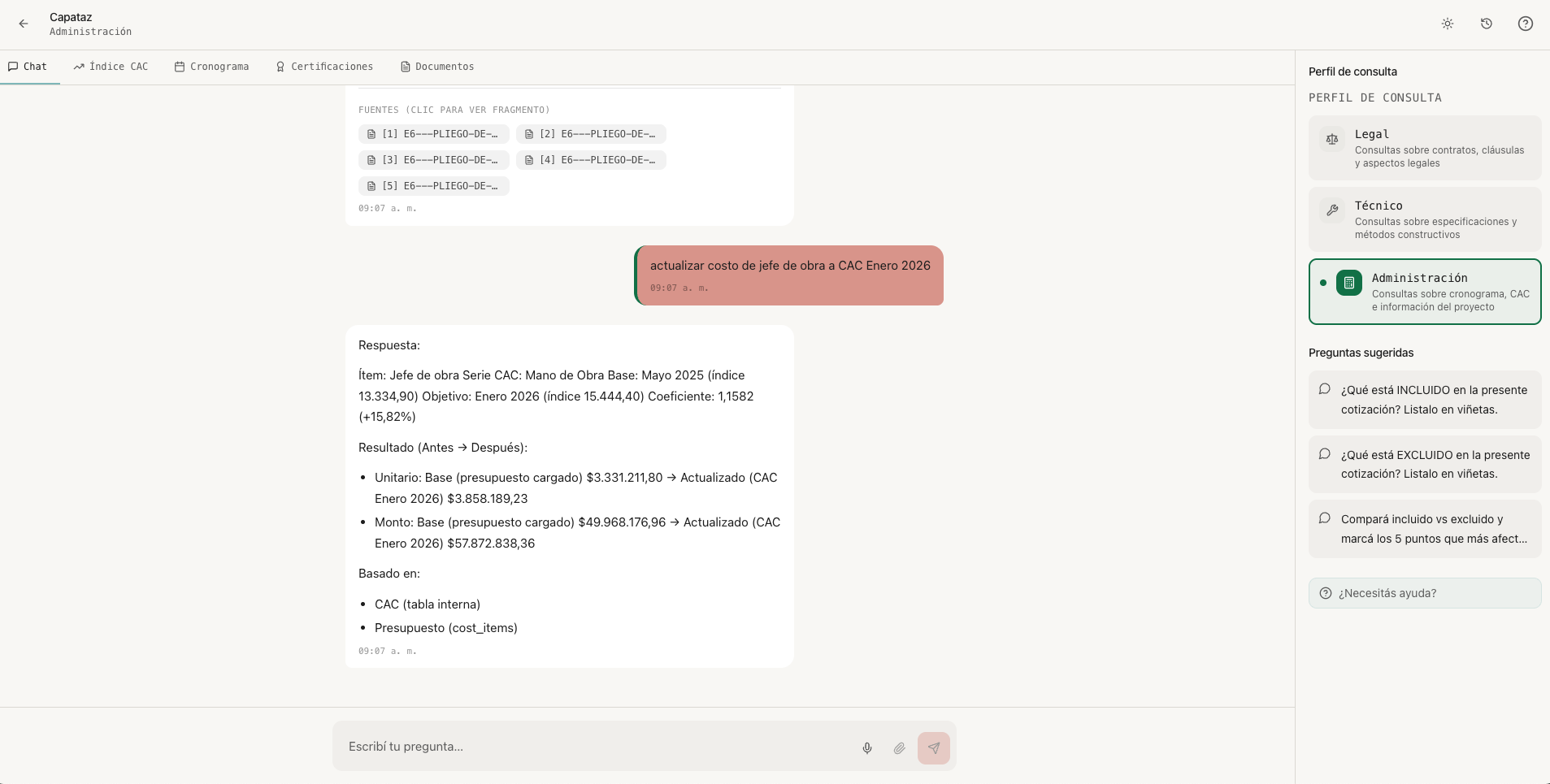Start voice input with the microphone icon
Viewport: 1550px width, 784px height.
click(x=867, y=748)
